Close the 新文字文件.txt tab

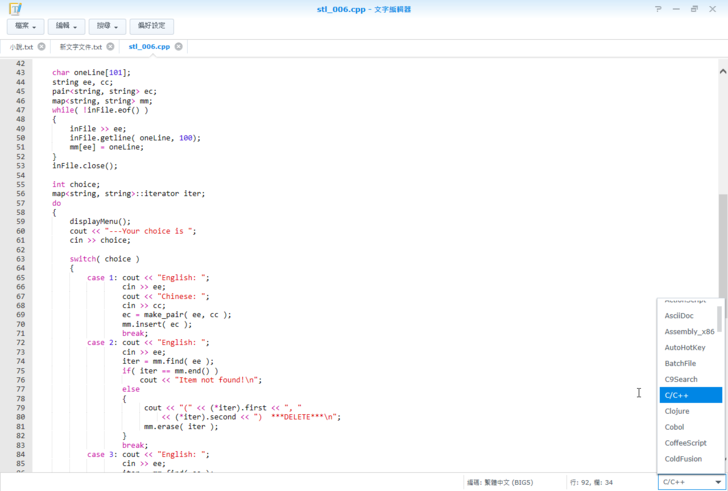(110, 46)
